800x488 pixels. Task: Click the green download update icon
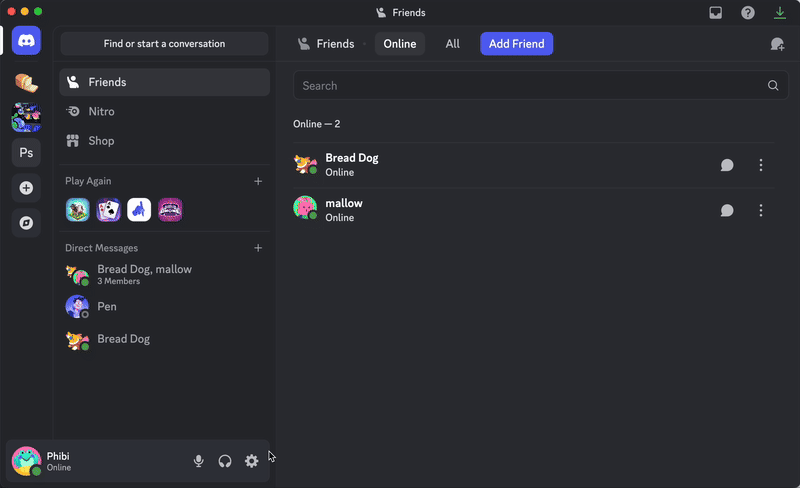coord(780,13)
